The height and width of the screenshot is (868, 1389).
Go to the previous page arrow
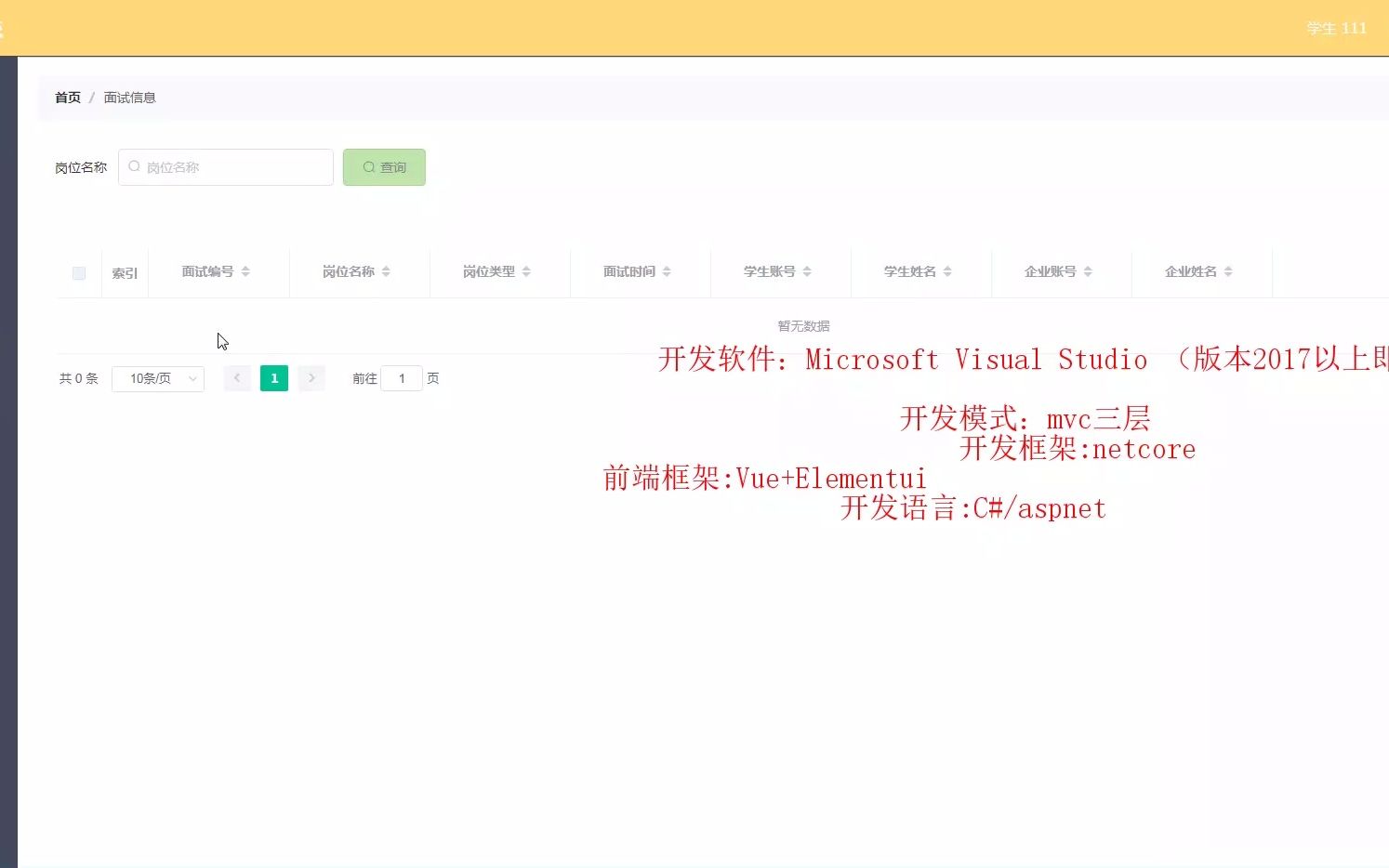pyautogui.click(x=237, y=378)
